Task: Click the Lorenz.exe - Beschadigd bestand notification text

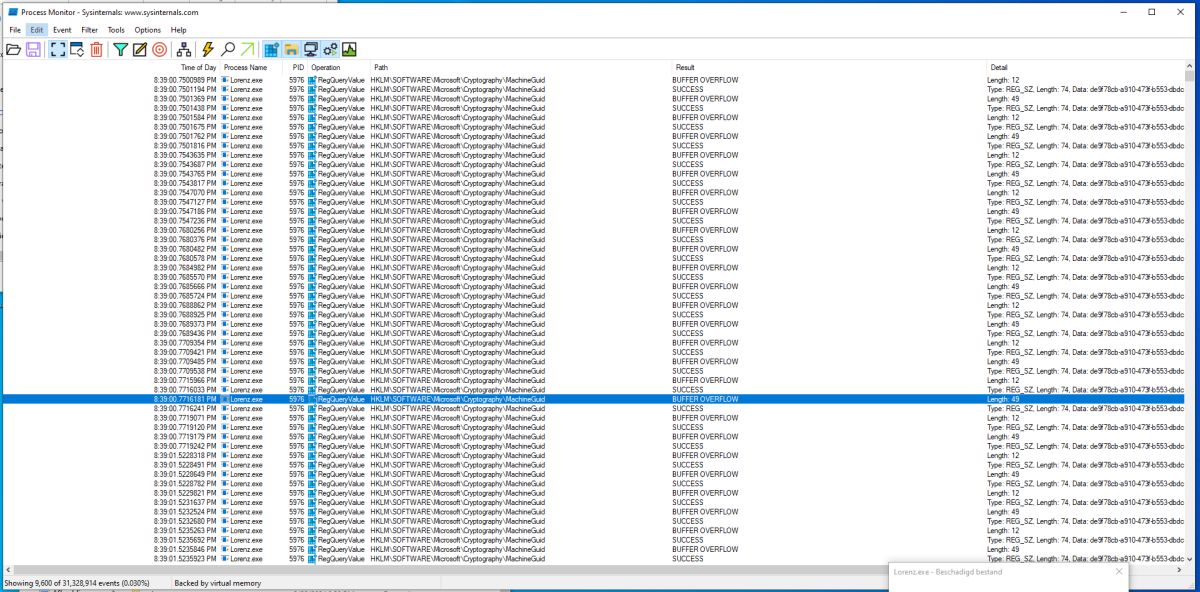Action: pos(948,572)
